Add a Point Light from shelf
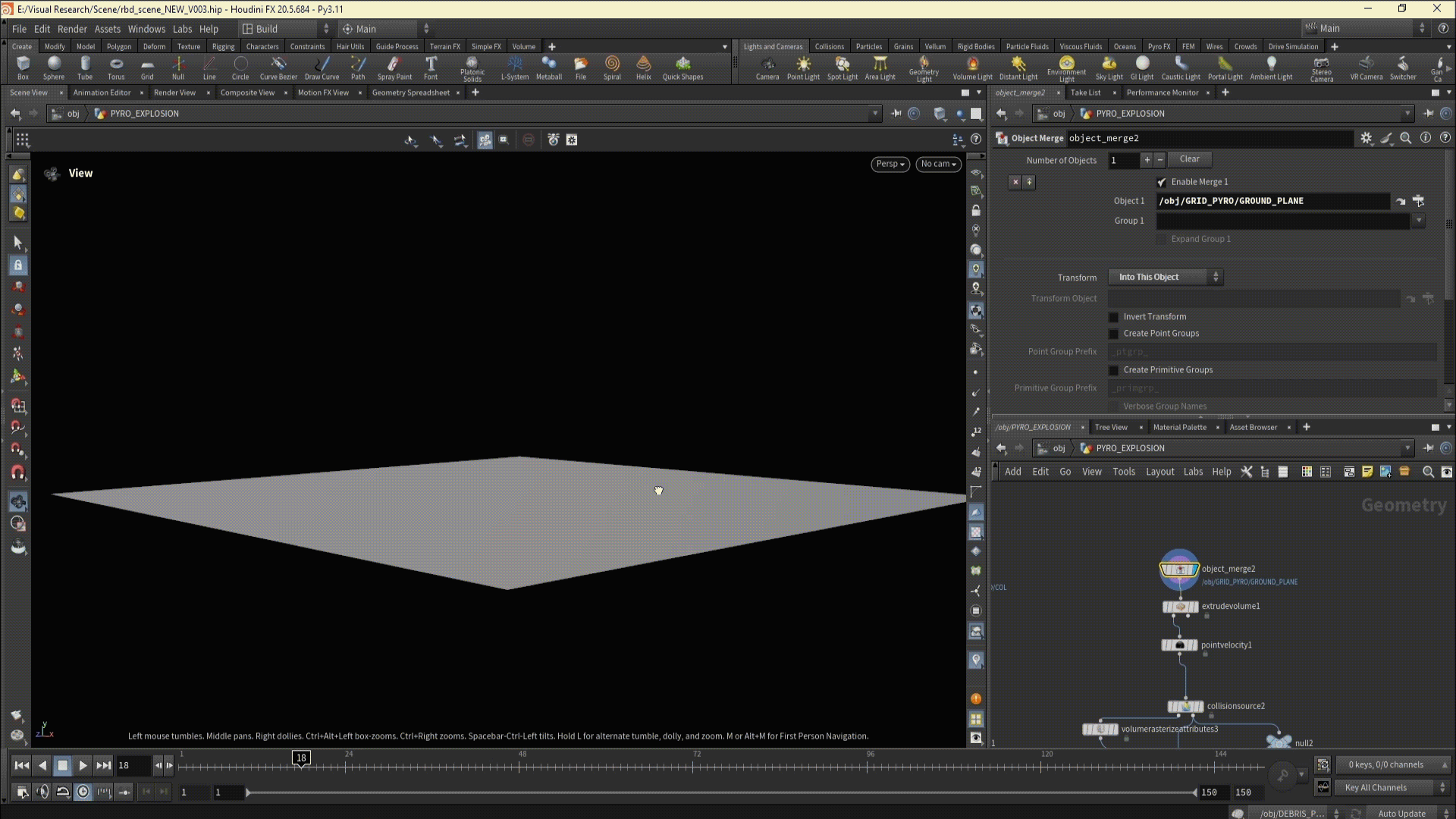Screen dimensions: 1456x819 [803, 67]
